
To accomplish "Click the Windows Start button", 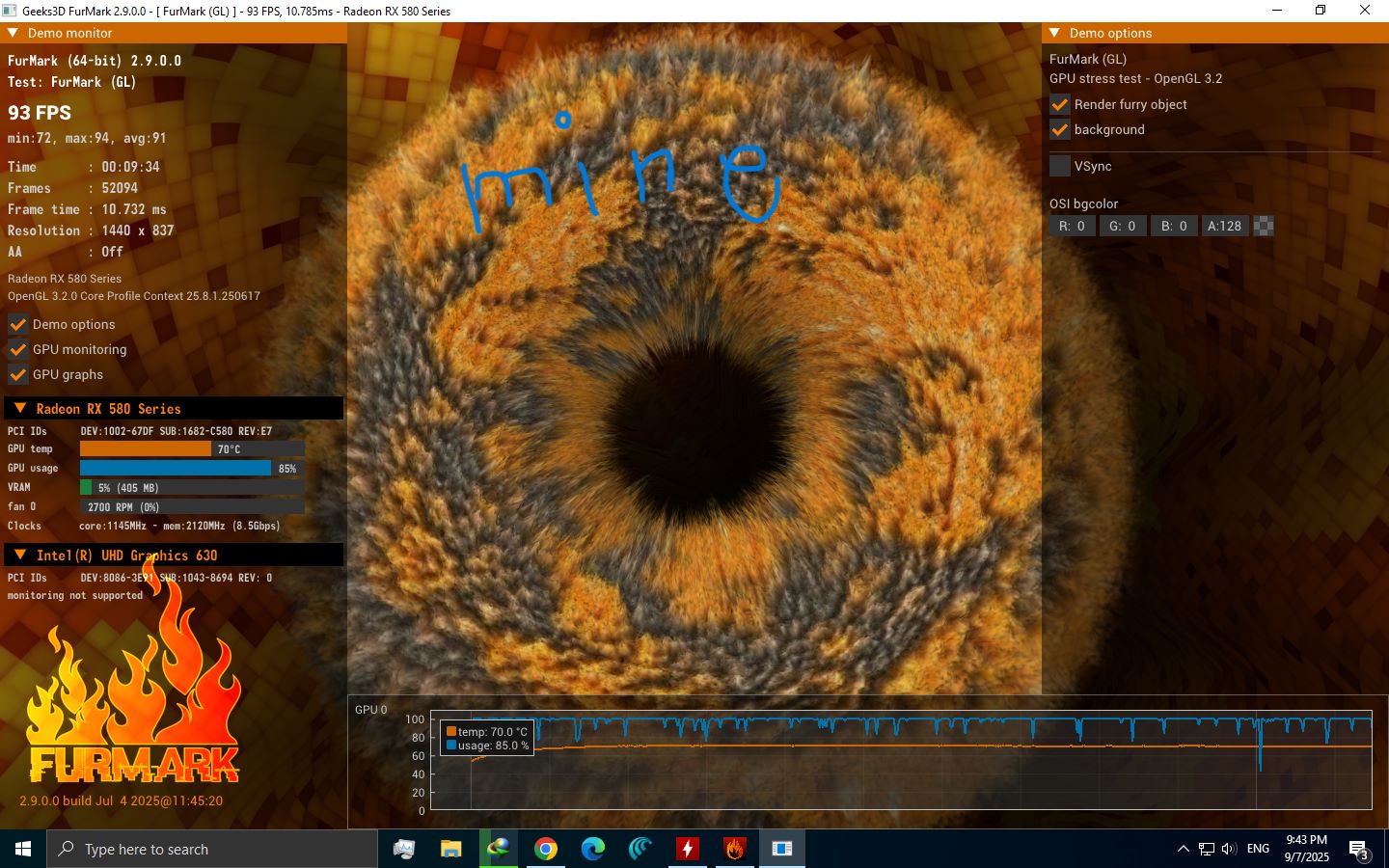I will tap(23, 849).
